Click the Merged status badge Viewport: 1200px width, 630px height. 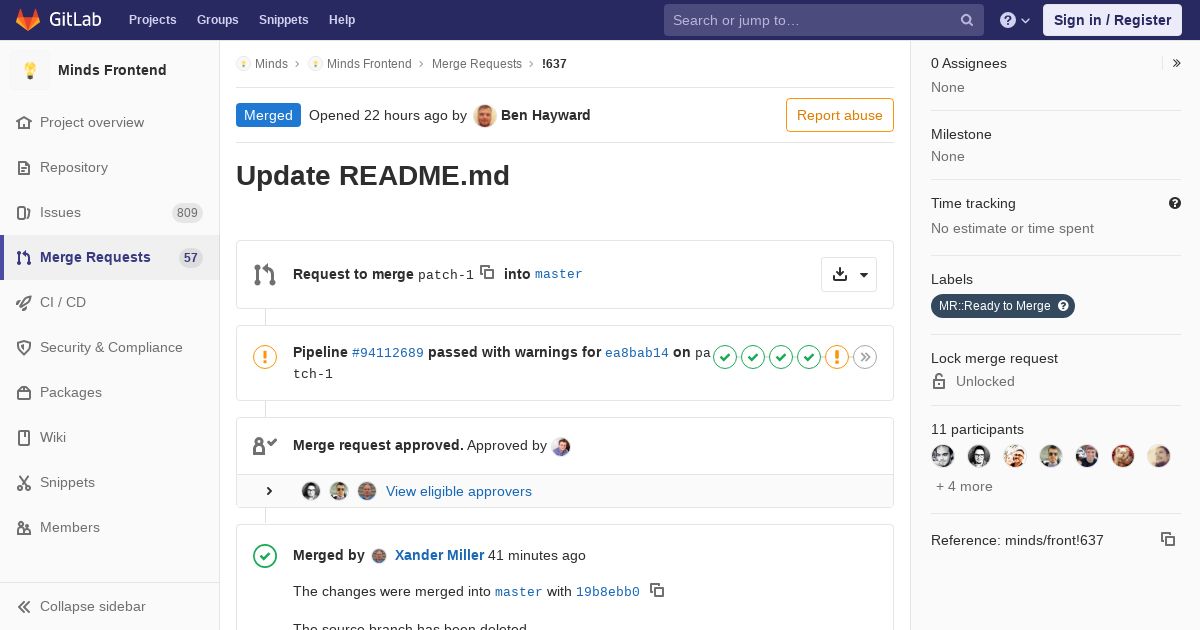point(268,115)
